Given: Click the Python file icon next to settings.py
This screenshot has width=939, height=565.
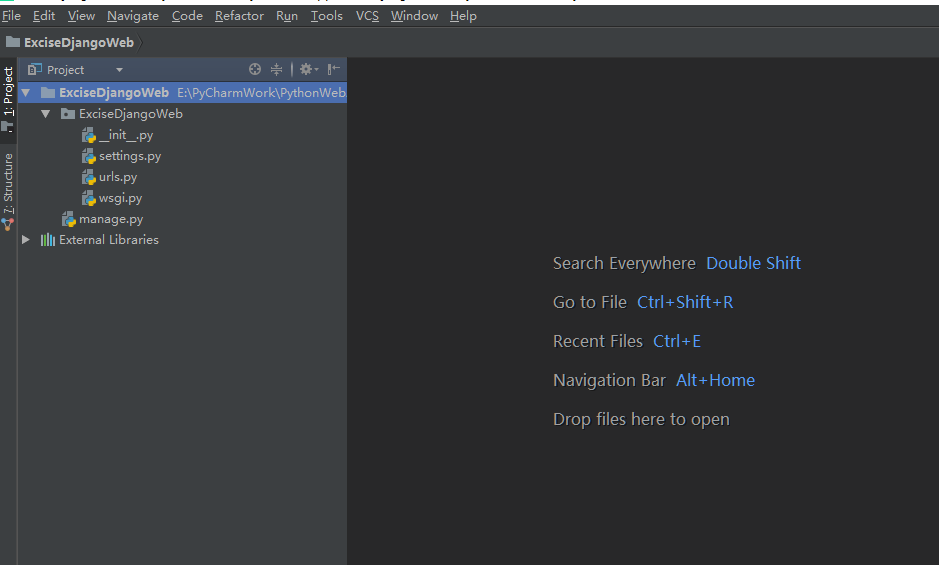Looking at the screenshot, I should [x=89, y=156].
